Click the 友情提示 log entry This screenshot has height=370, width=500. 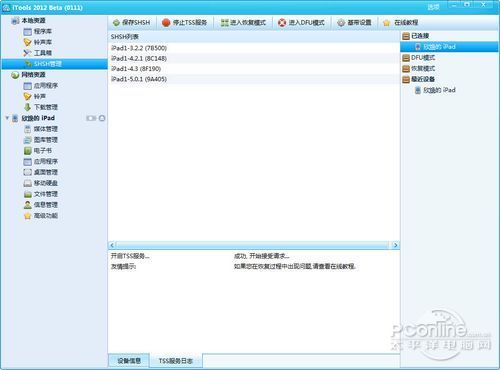pos(123,266)
